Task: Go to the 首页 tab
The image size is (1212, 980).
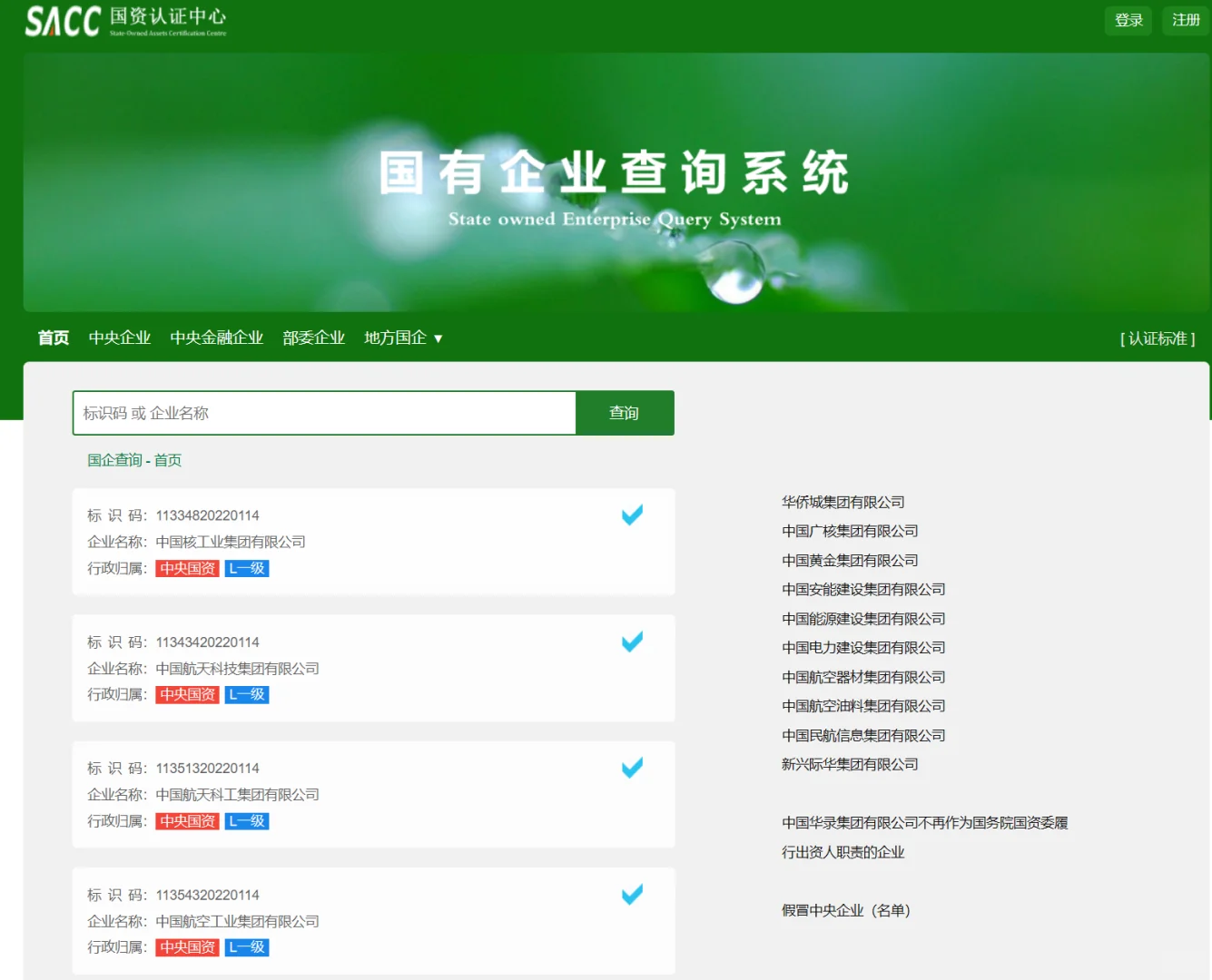Action: [x=54, y=338]
